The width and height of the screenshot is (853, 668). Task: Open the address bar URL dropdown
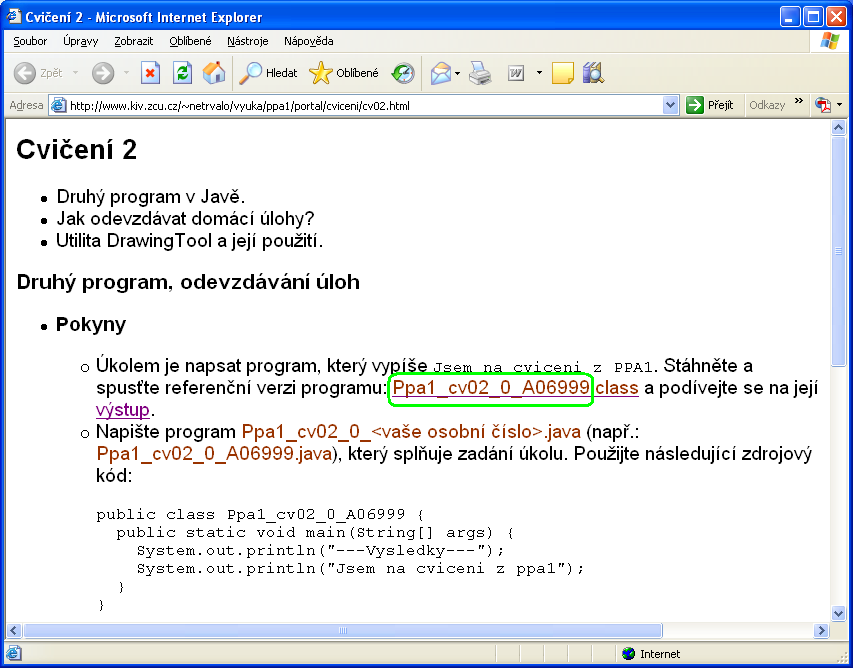[671, 105]
